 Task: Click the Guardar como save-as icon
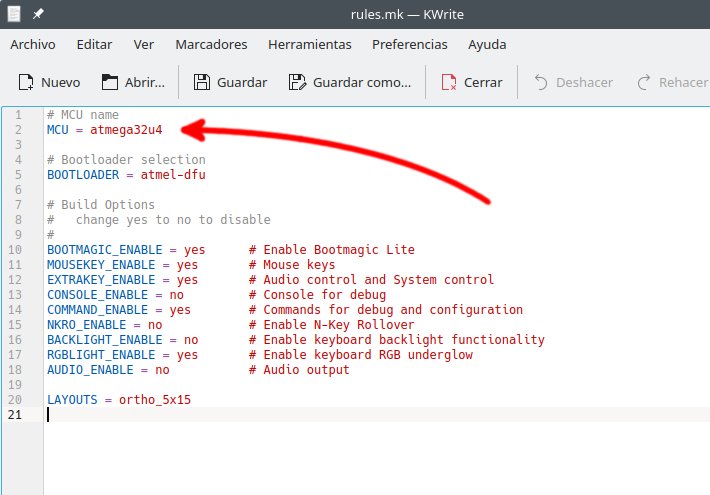(297, 82)
